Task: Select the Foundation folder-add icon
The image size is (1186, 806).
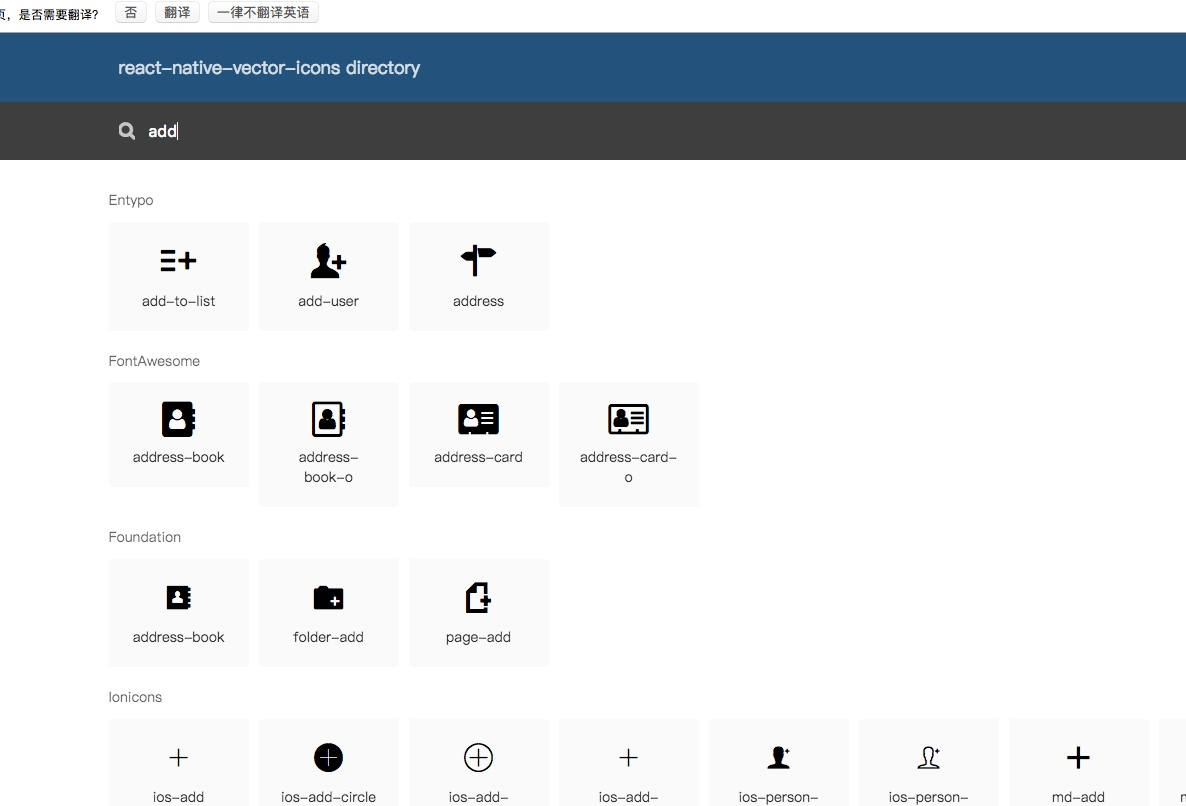Action: [x=328, y=597]
